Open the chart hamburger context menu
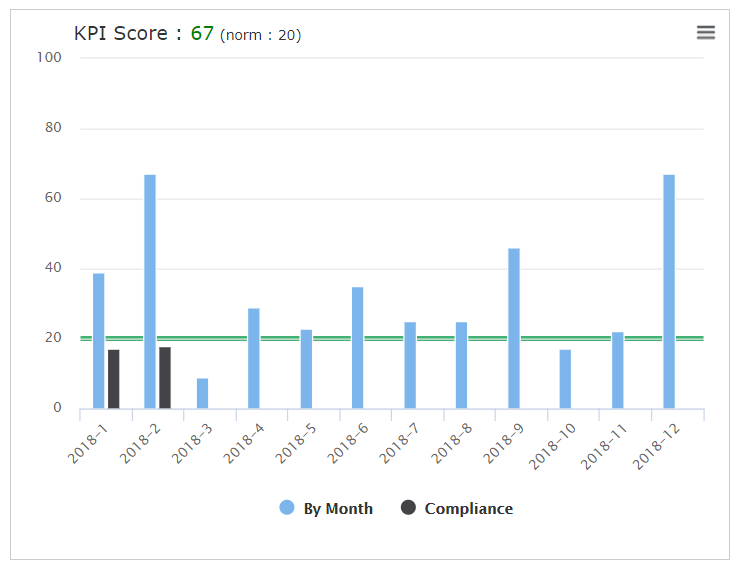Image resolution: width=744 pixels, height=568 pixels. click(x=706, y=33)
